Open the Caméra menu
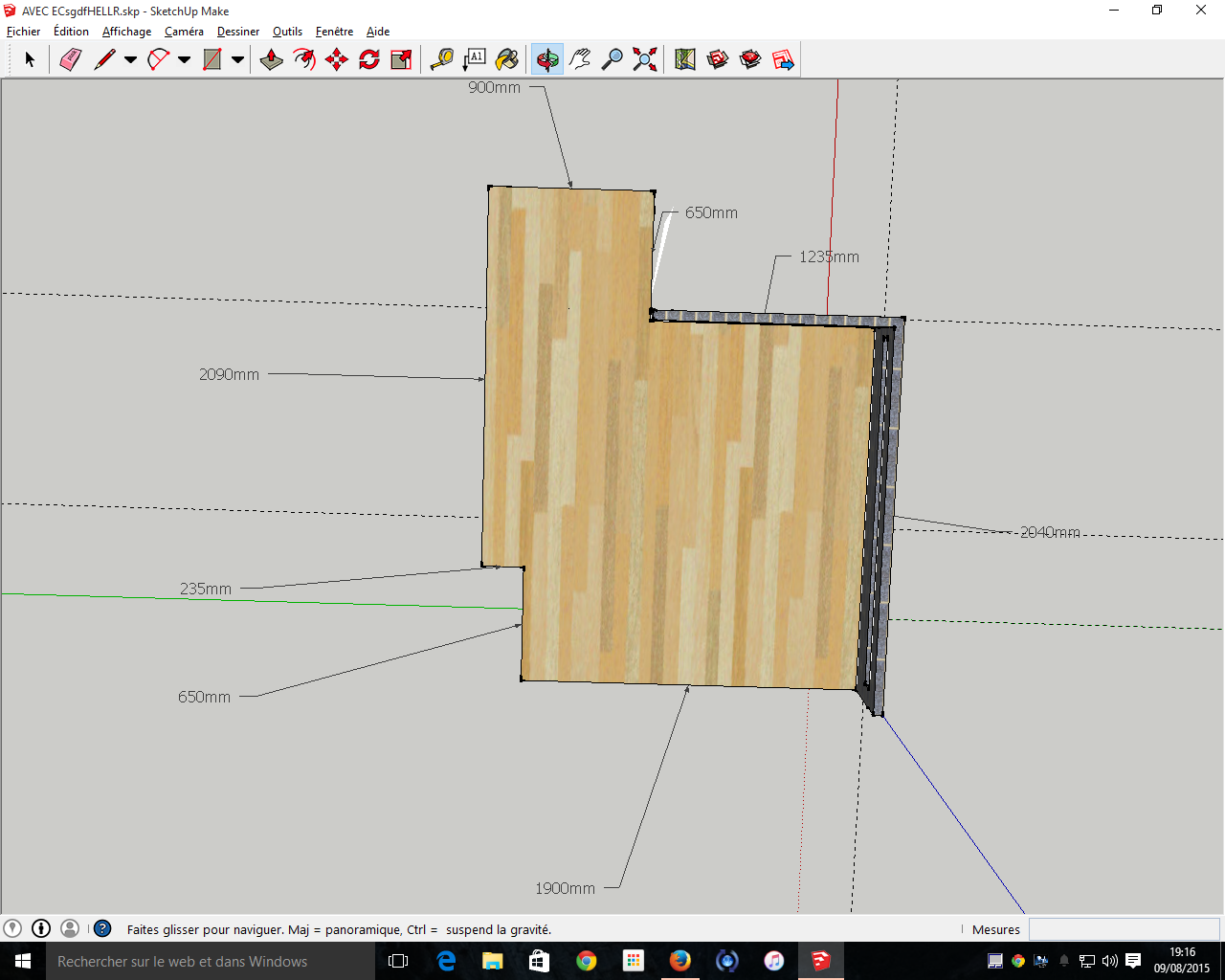 point(184,32)
